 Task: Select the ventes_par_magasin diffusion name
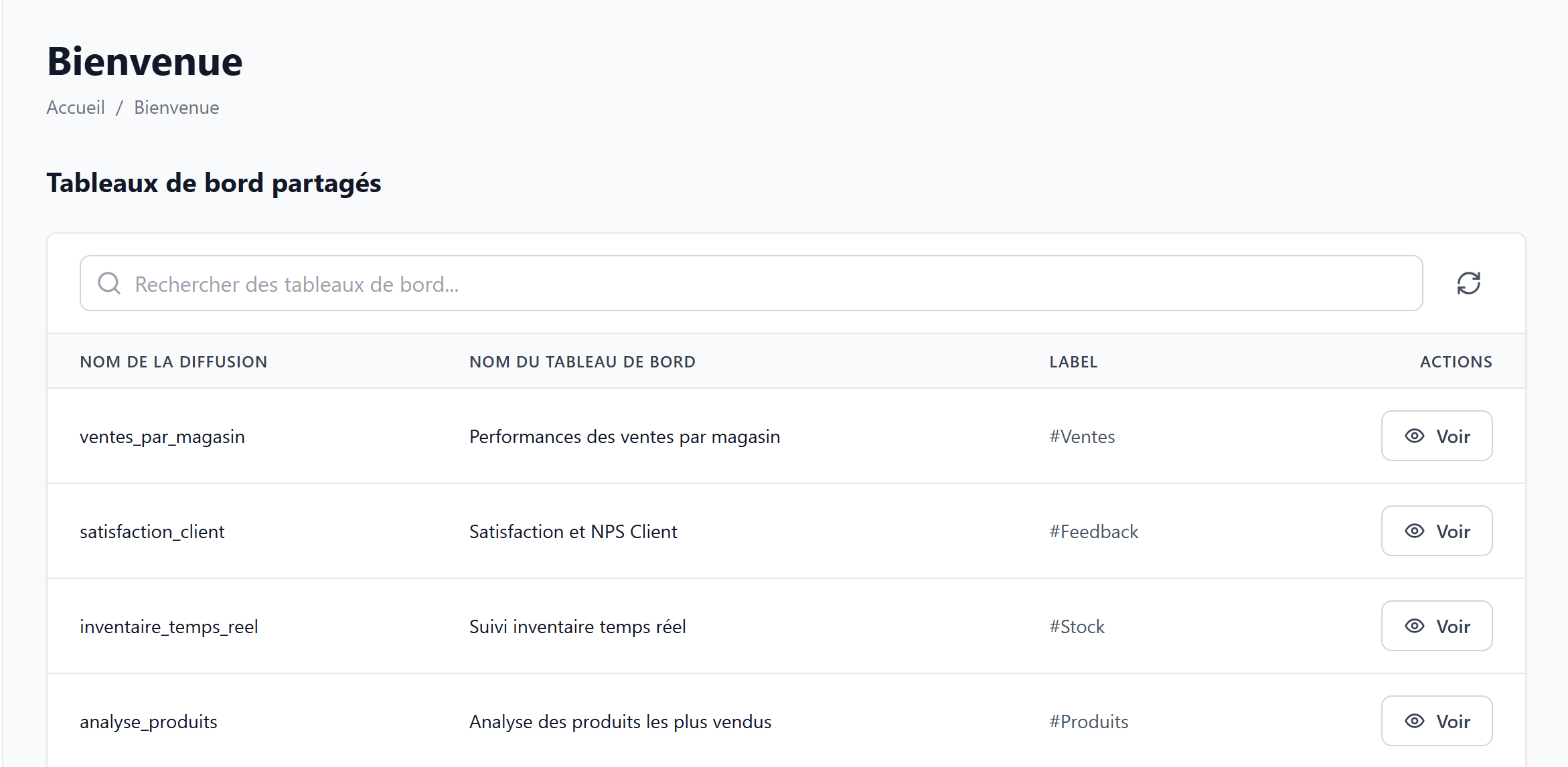tap(162, 436)
